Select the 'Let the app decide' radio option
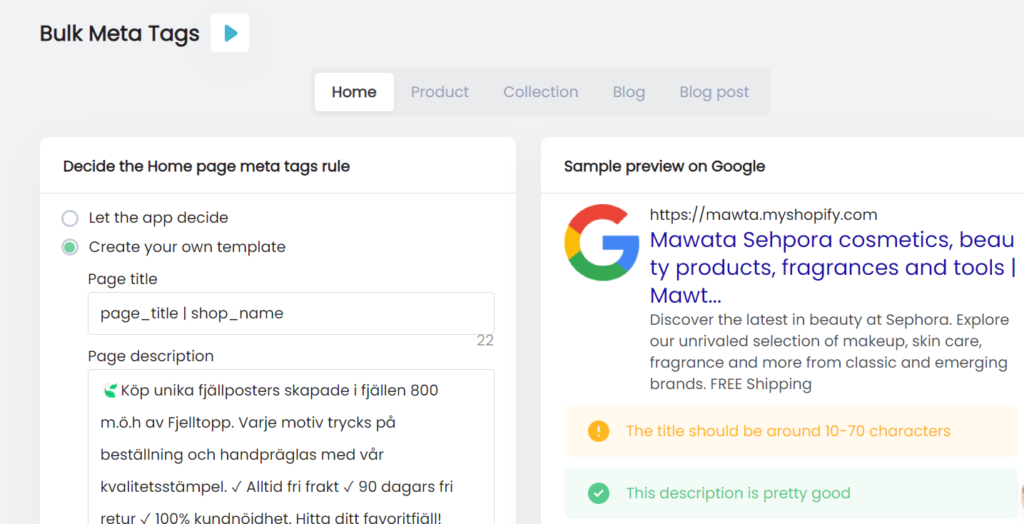Screen dimensions: 1024x524 click(x=70, y=218)
